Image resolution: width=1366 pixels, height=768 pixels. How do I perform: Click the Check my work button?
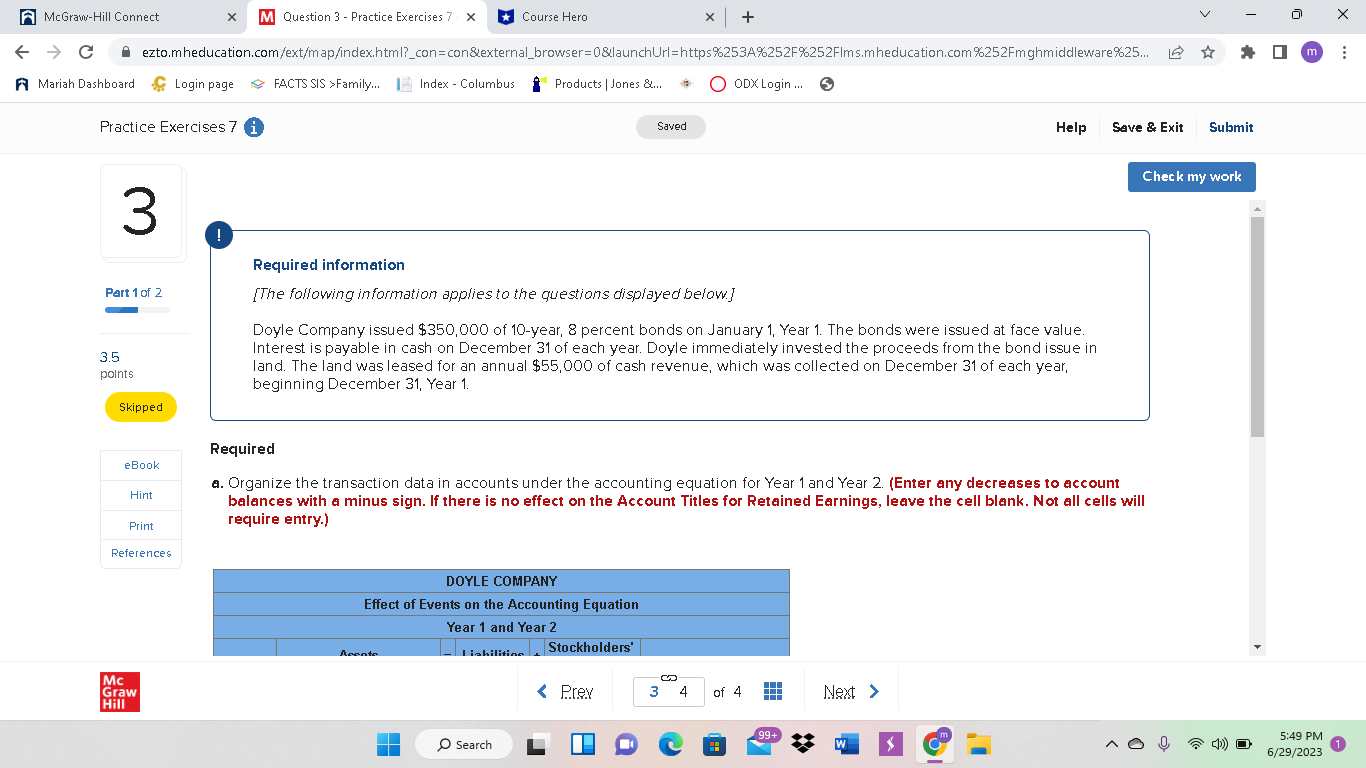click(1191, 176)
